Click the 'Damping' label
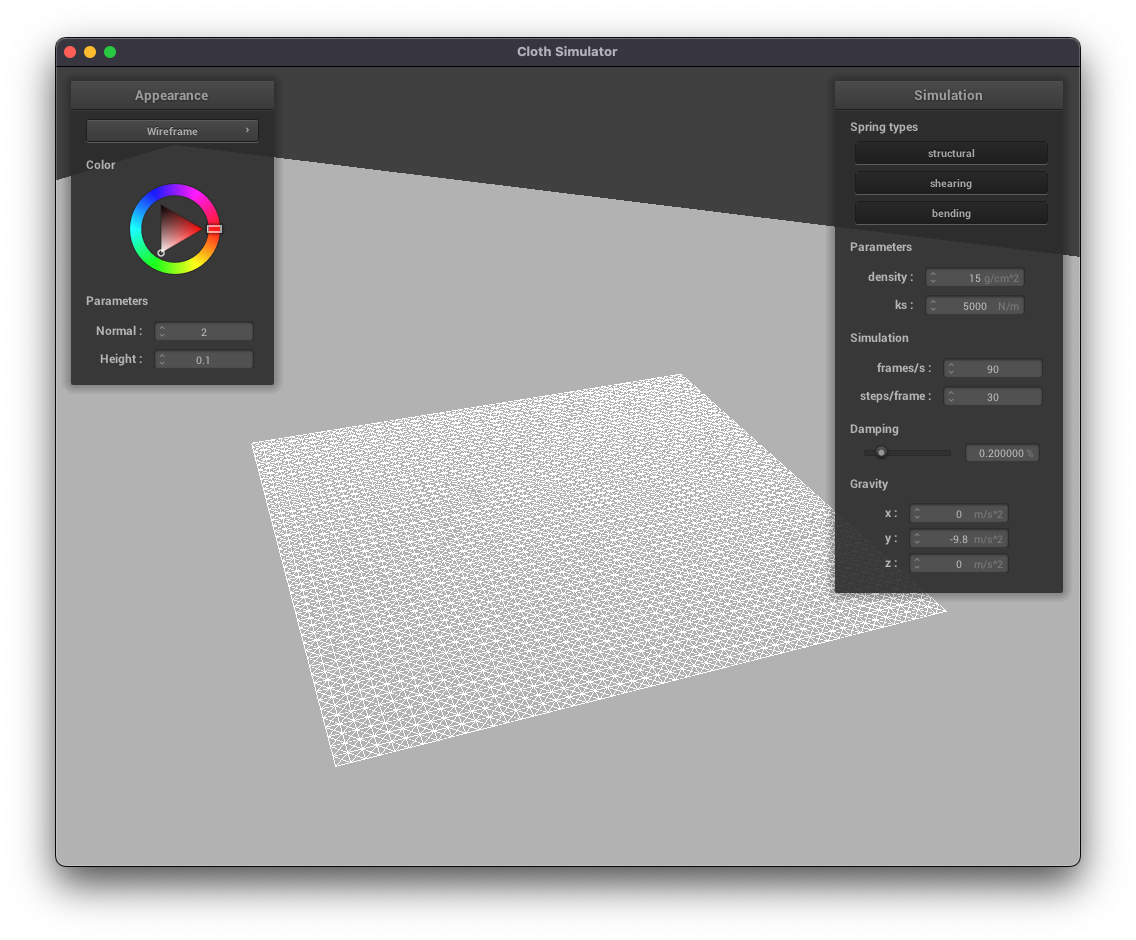The width and height of the screenshot is (1136, 940). point(874,429)
